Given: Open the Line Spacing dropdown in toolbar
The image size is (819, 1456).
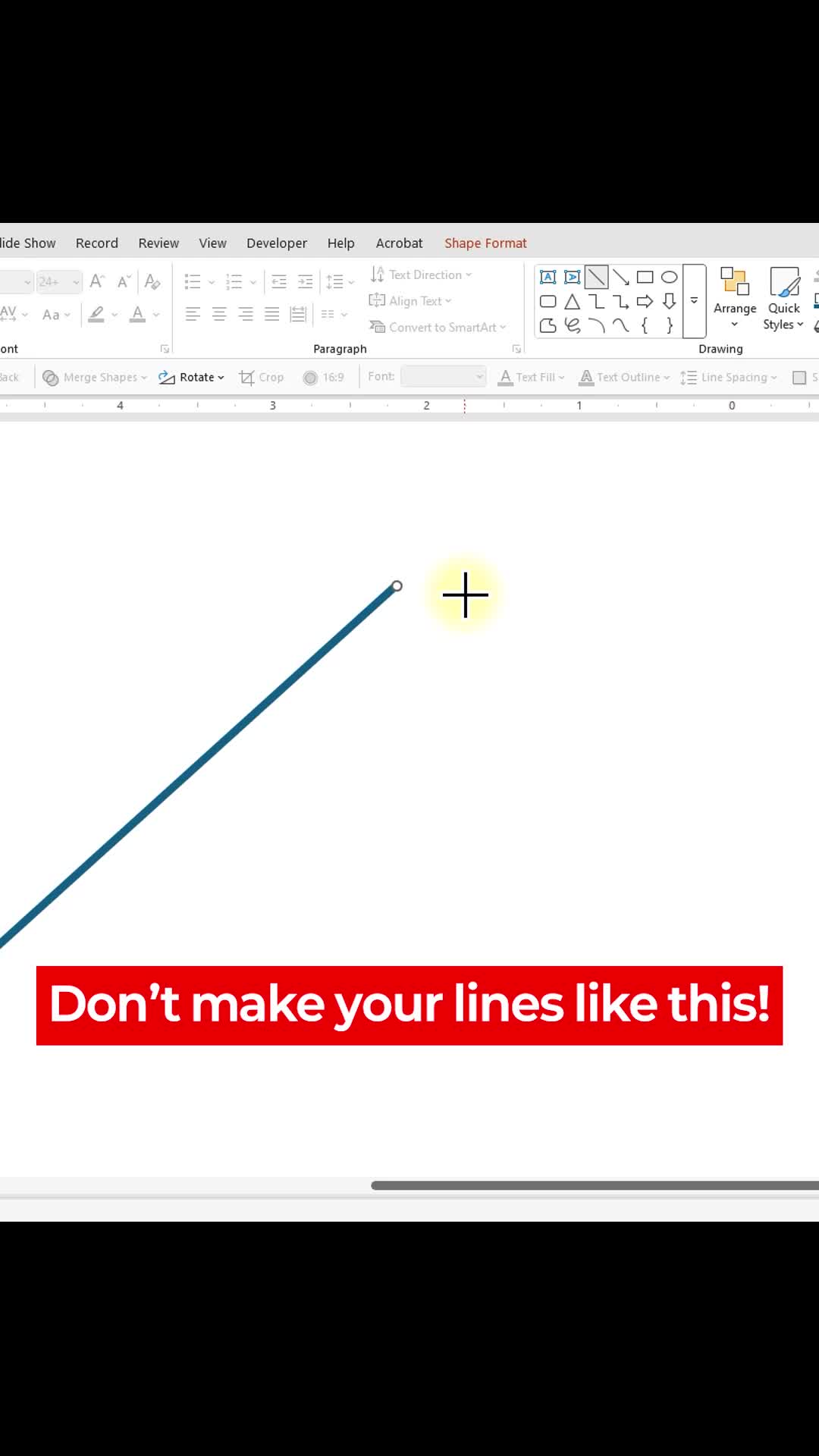Looking at the screenshot, I should [x=729, y=377].
